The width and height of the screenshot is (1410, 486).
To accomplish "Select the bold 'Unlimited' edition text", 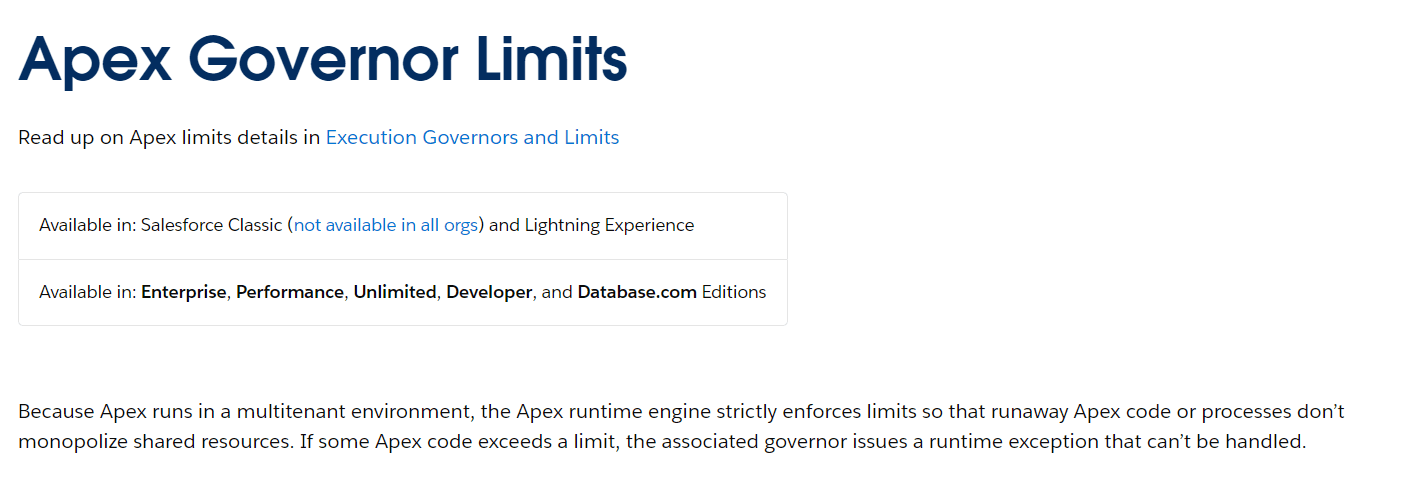I will (395, 293).
